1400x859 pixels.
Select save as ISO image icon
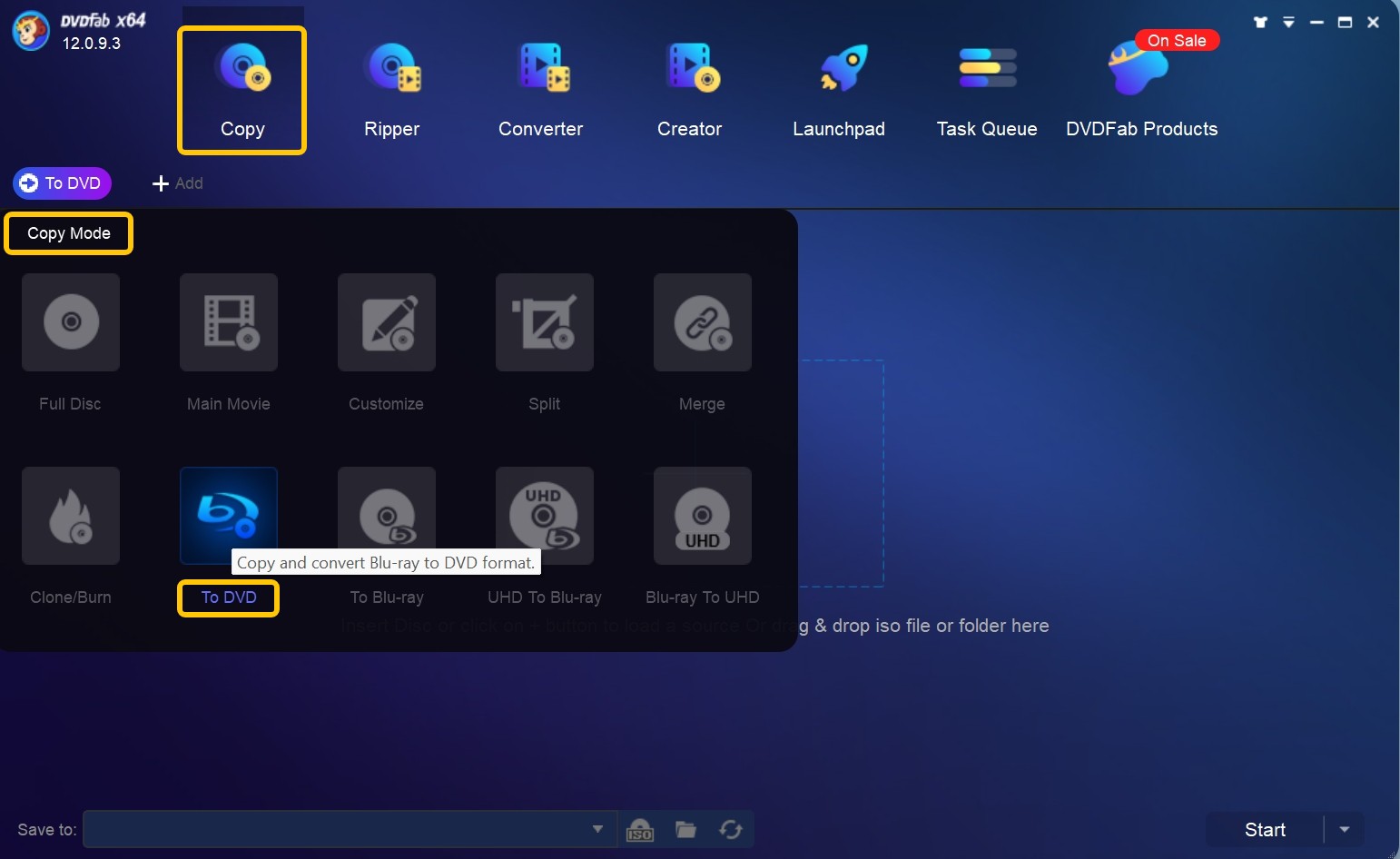[640, 830]
